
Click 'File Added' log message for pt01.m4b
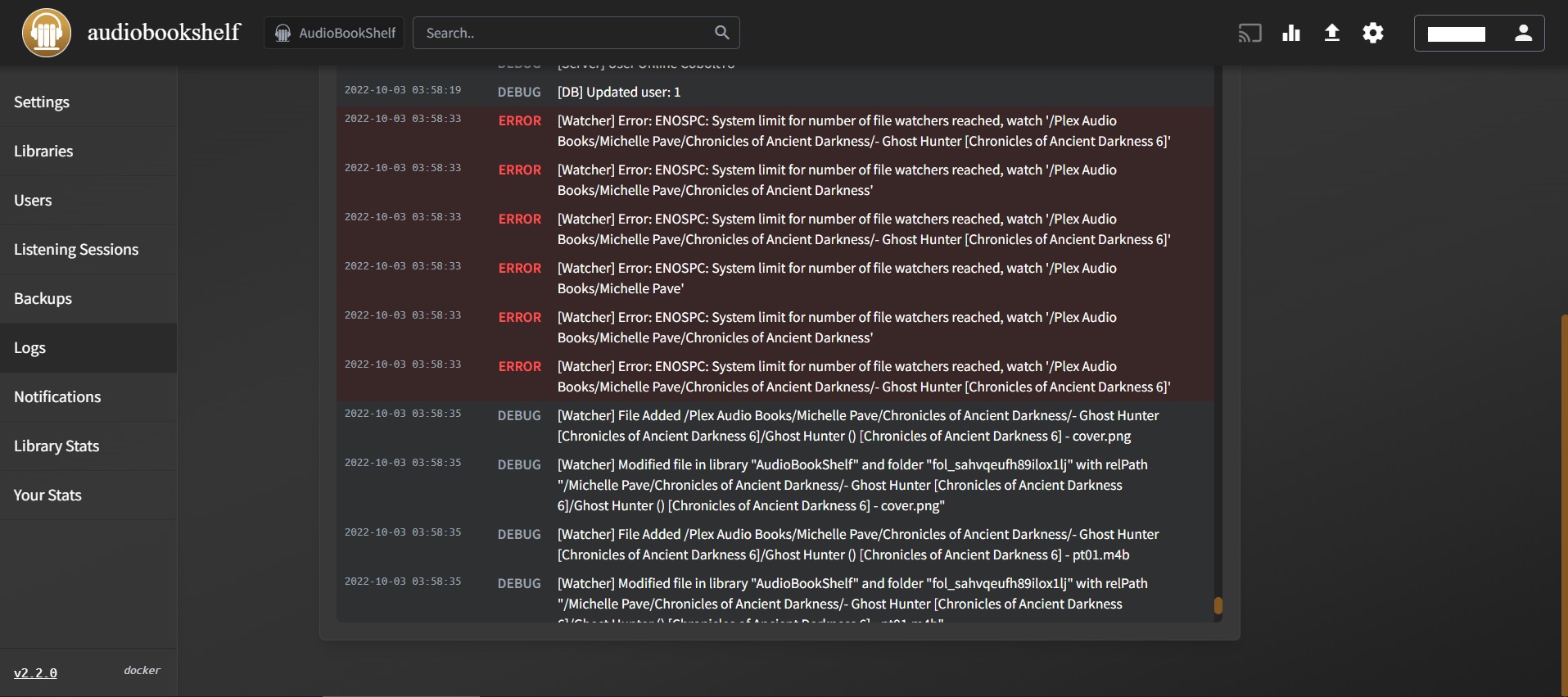[x=858, y=545]
